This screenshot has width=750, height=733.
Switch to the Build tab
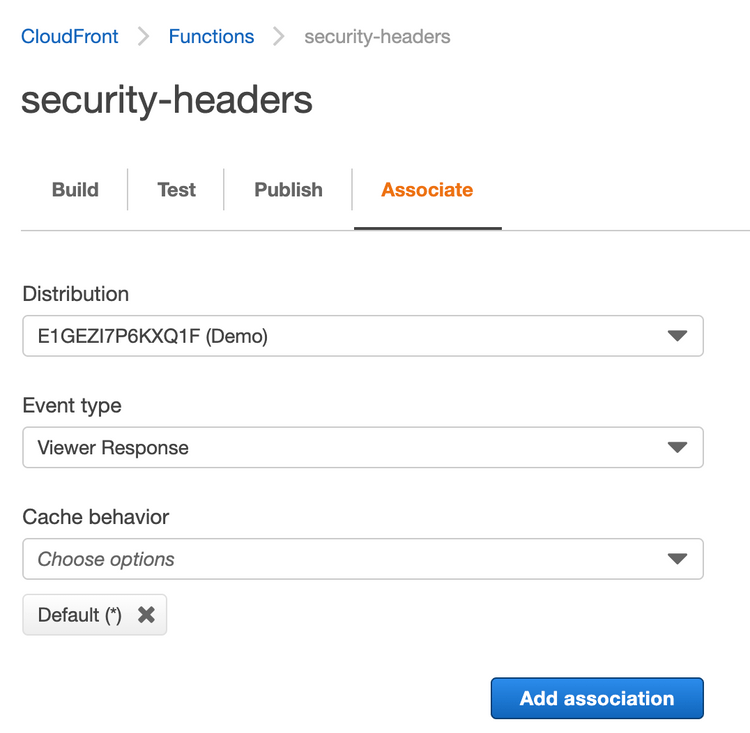(75, 190)
